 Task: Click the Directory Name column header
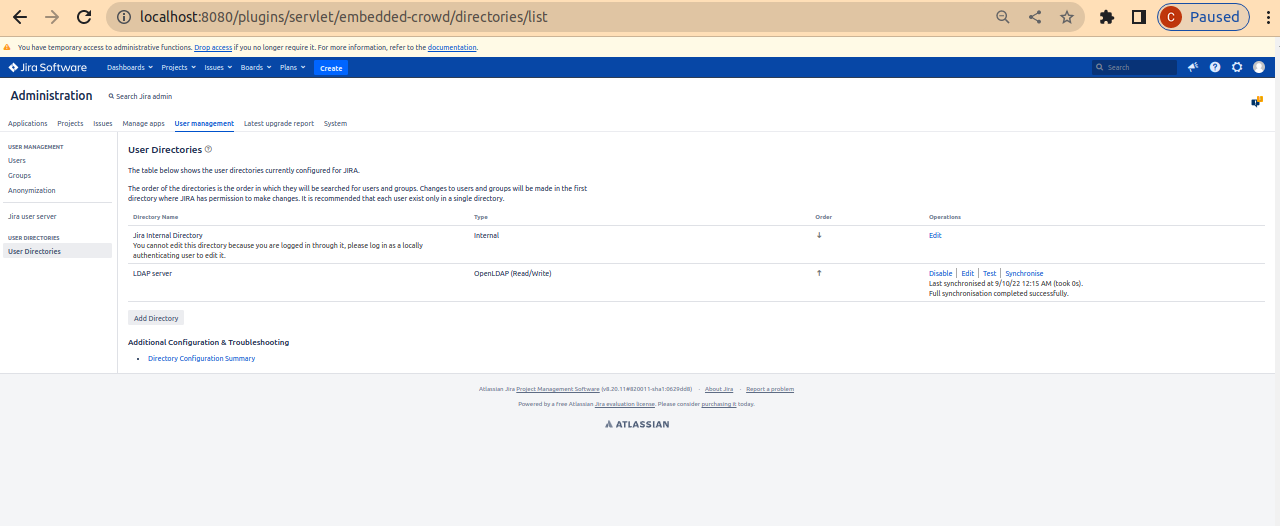(155, 217)
